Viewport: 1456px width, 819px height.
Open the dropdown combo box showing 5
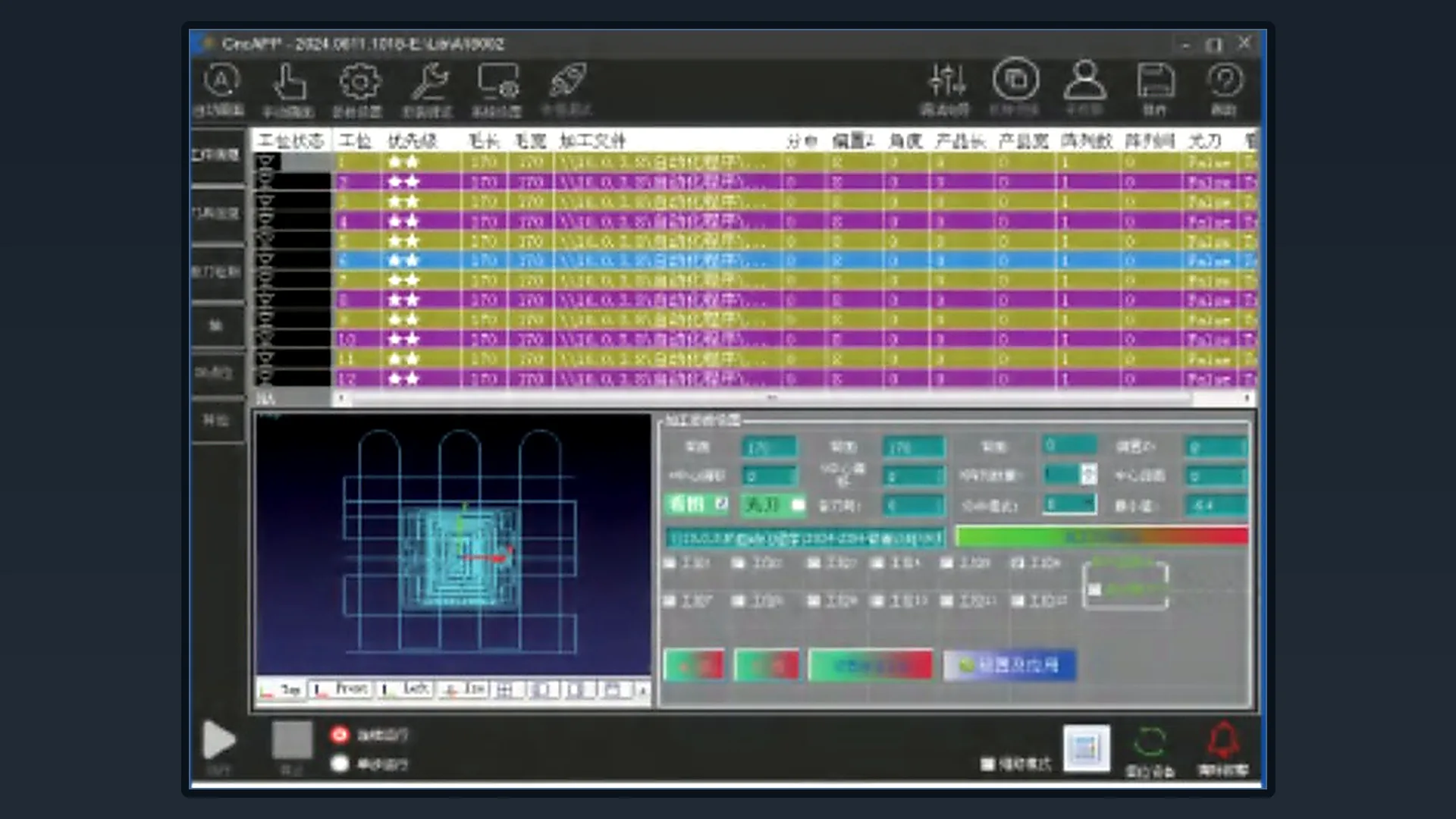pyautogui.click(x=1069, y=504)
